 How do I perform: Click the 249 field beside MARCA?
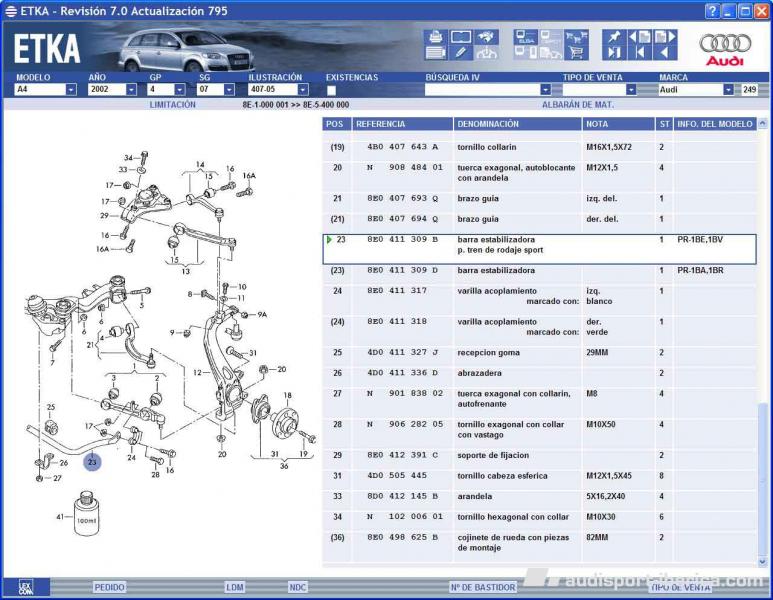tap(749, 90)
